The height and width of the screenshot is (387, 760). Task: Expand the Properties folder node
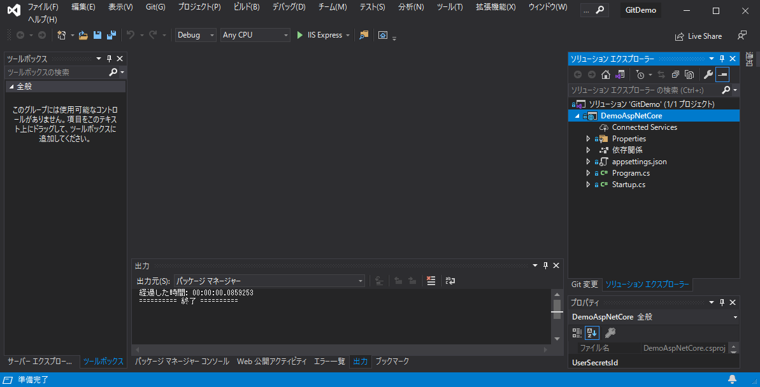click(588, 139)
